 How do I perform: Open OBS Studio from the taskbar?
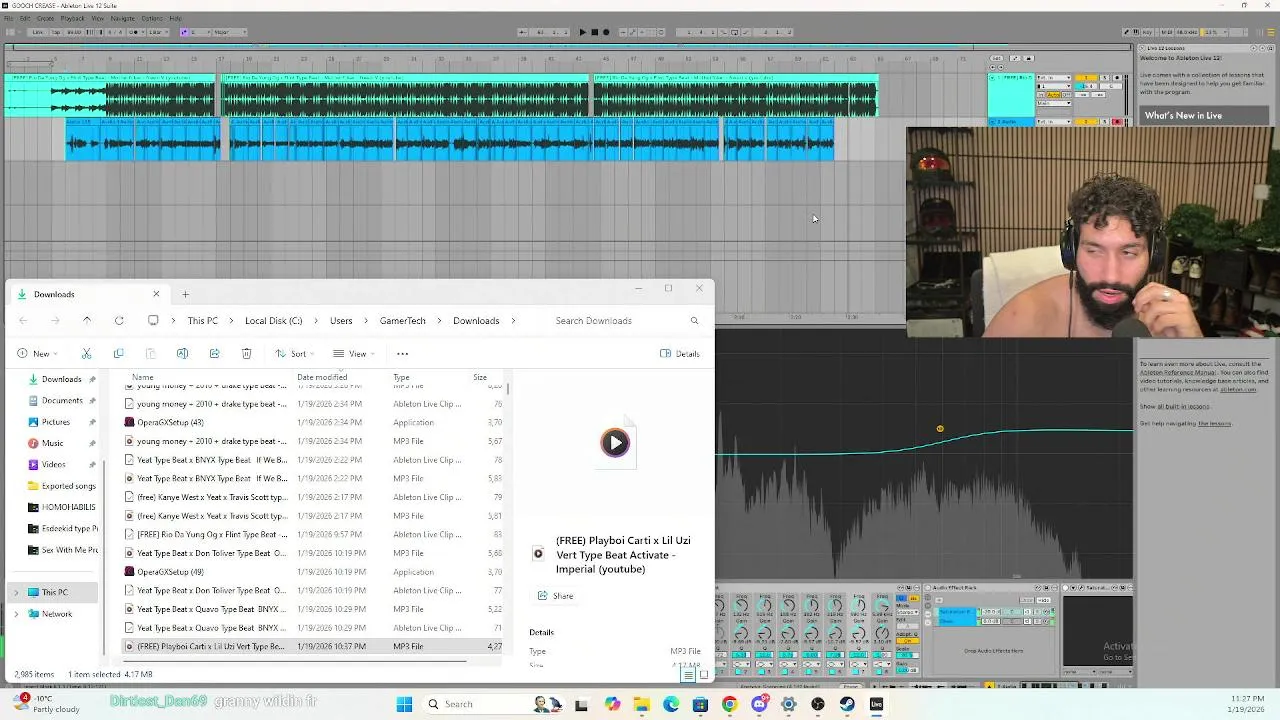click(x=818, y=704)
